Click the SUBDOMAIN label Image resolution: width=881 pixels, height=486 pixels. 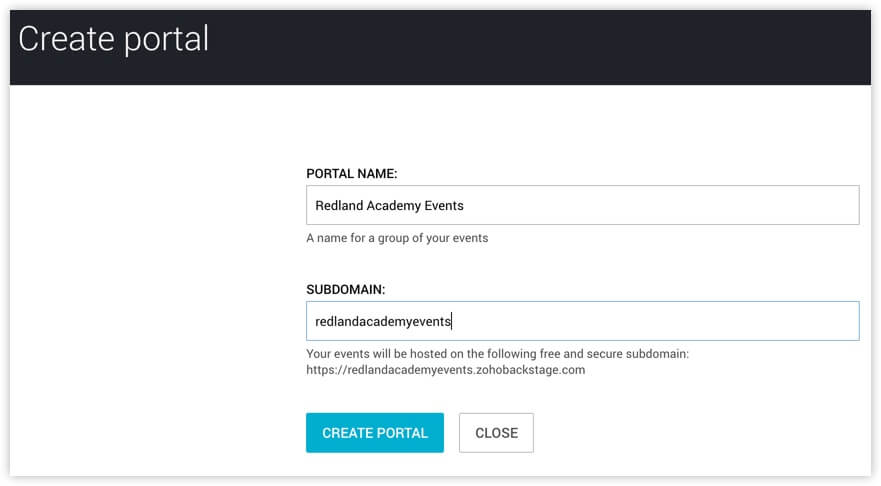pos(346,289)
